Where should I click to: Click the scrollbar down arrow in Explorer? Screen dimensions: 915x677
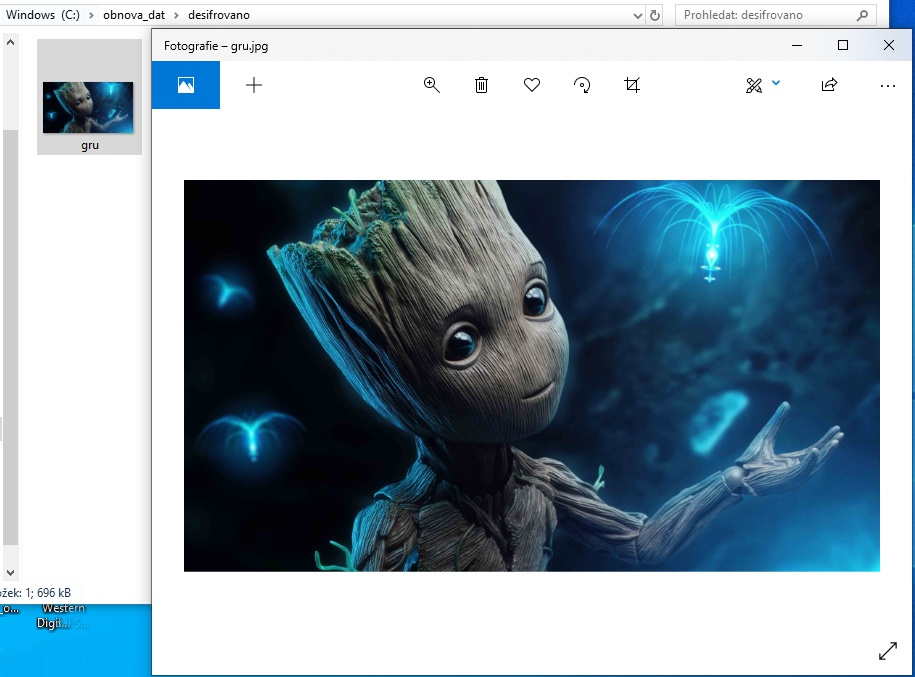pyautogui.click(x=11, y=573)
